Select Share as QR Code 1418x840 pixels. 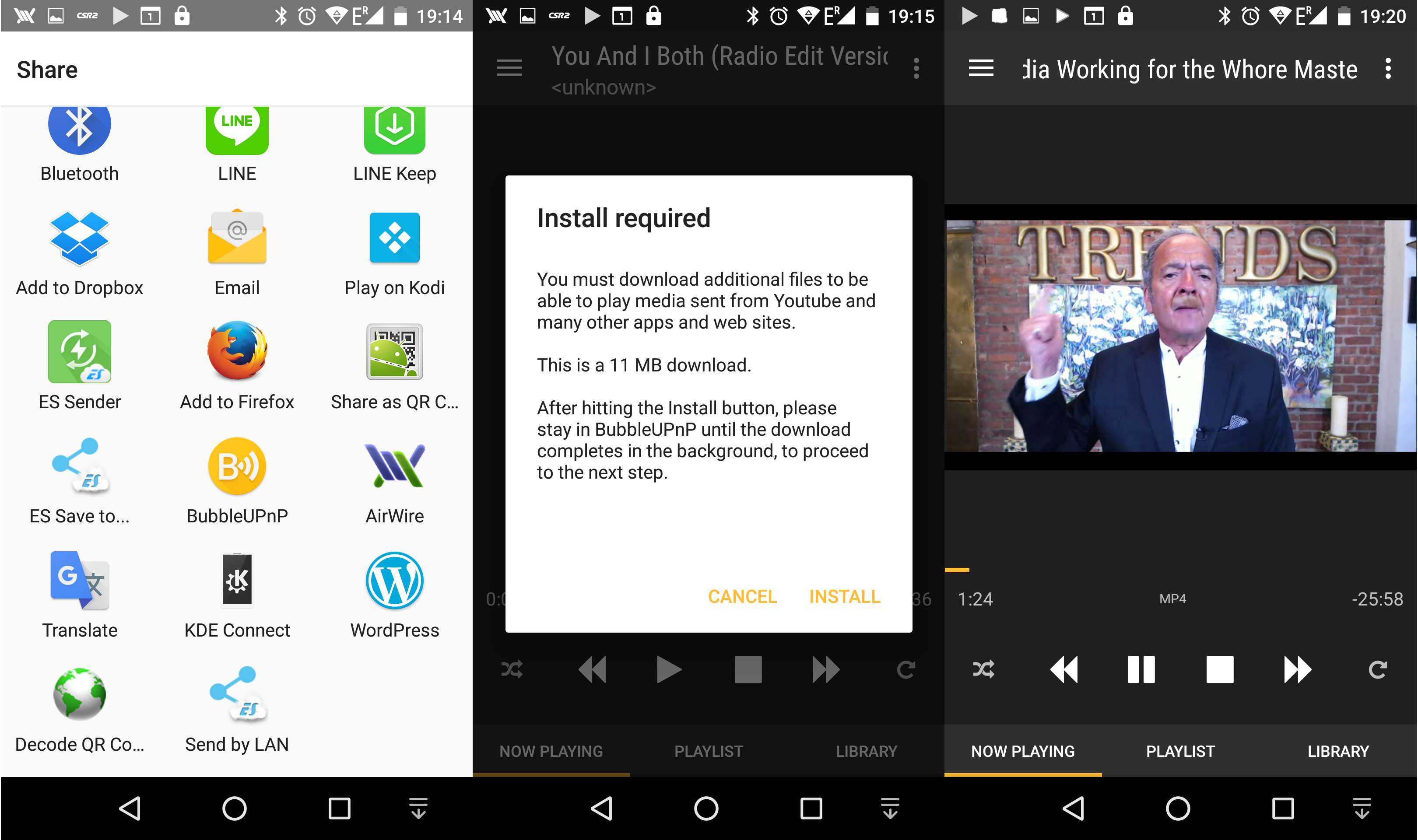coord(395,351)
